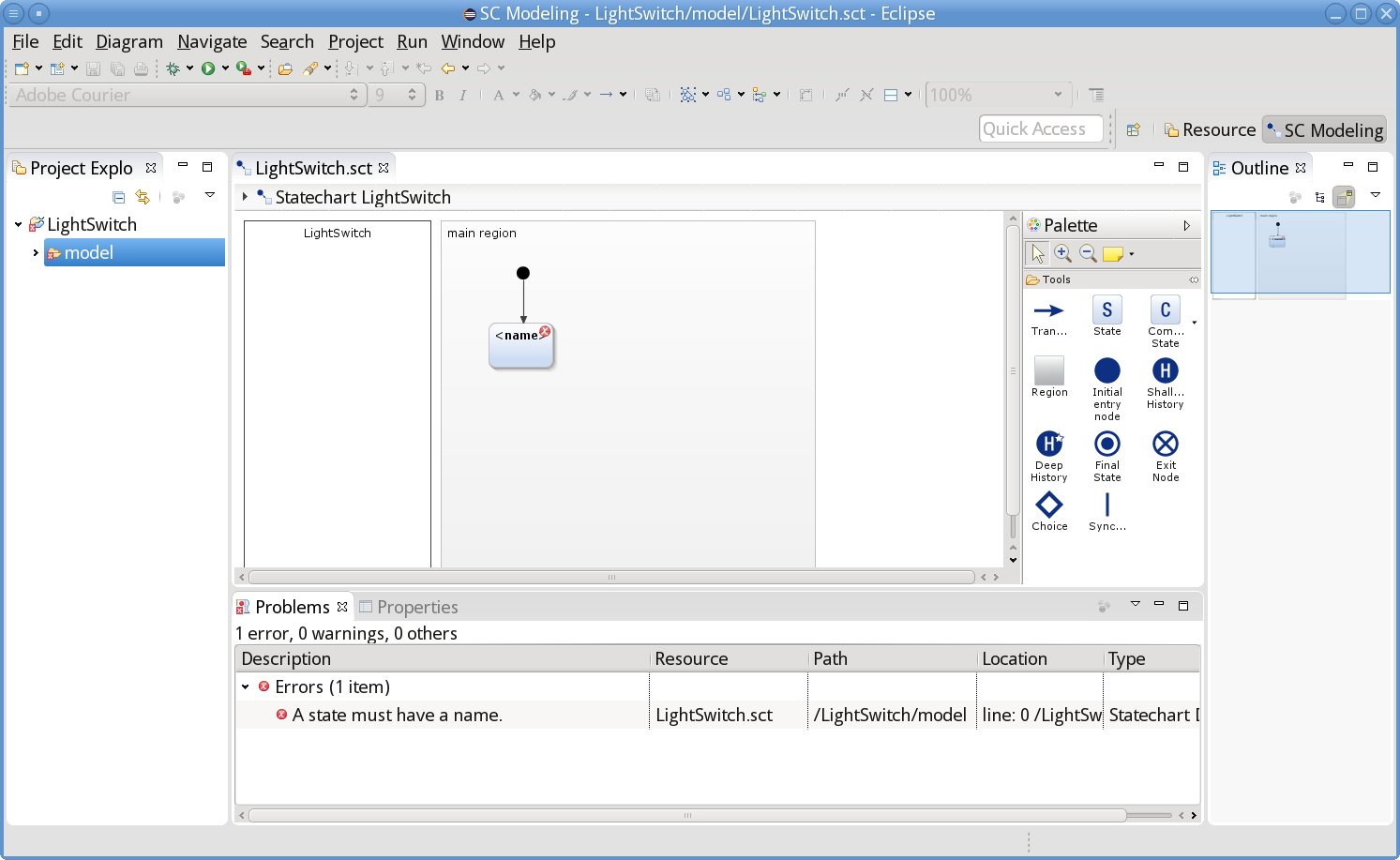Click the External Tools run icon
Viewport: 1400px width, 860px height.
point(244,68)
